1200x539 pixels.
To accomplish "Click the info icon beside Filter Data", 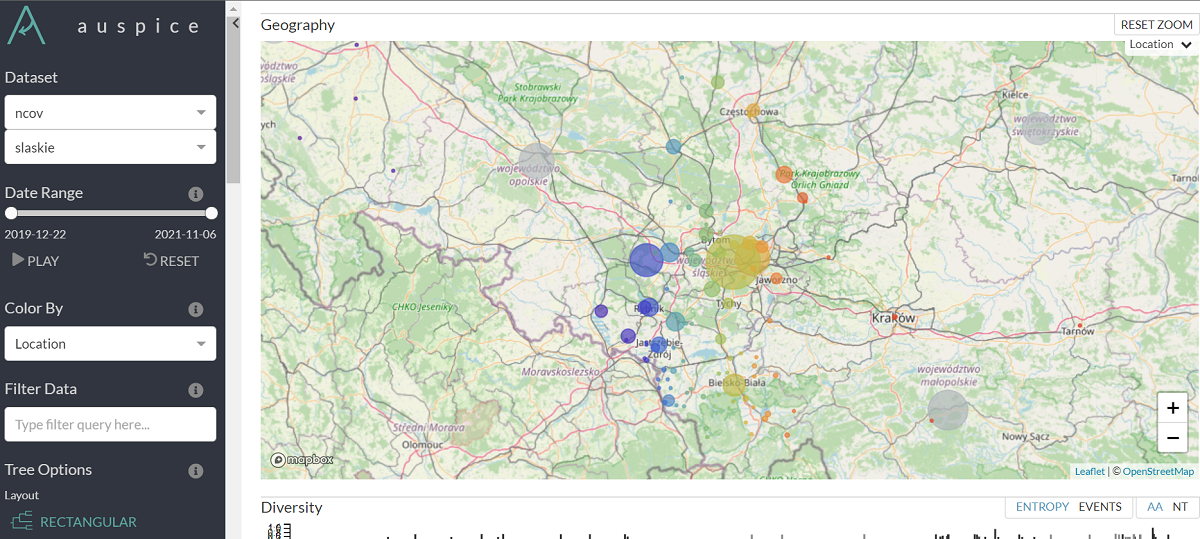I will [x=196, y=390].
